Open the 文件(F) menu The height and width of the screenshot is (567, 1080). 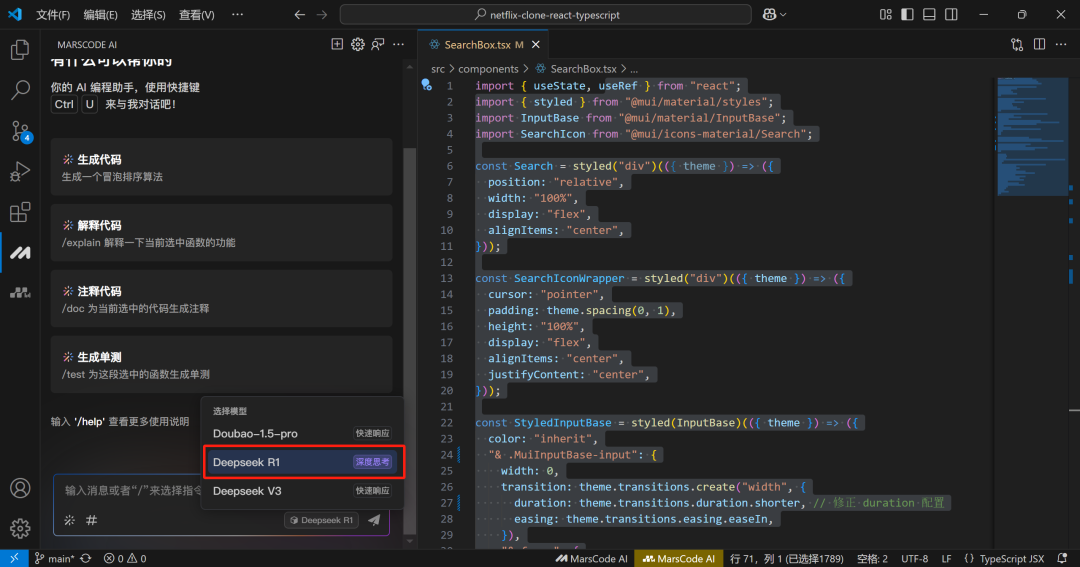tap(53, 15)
